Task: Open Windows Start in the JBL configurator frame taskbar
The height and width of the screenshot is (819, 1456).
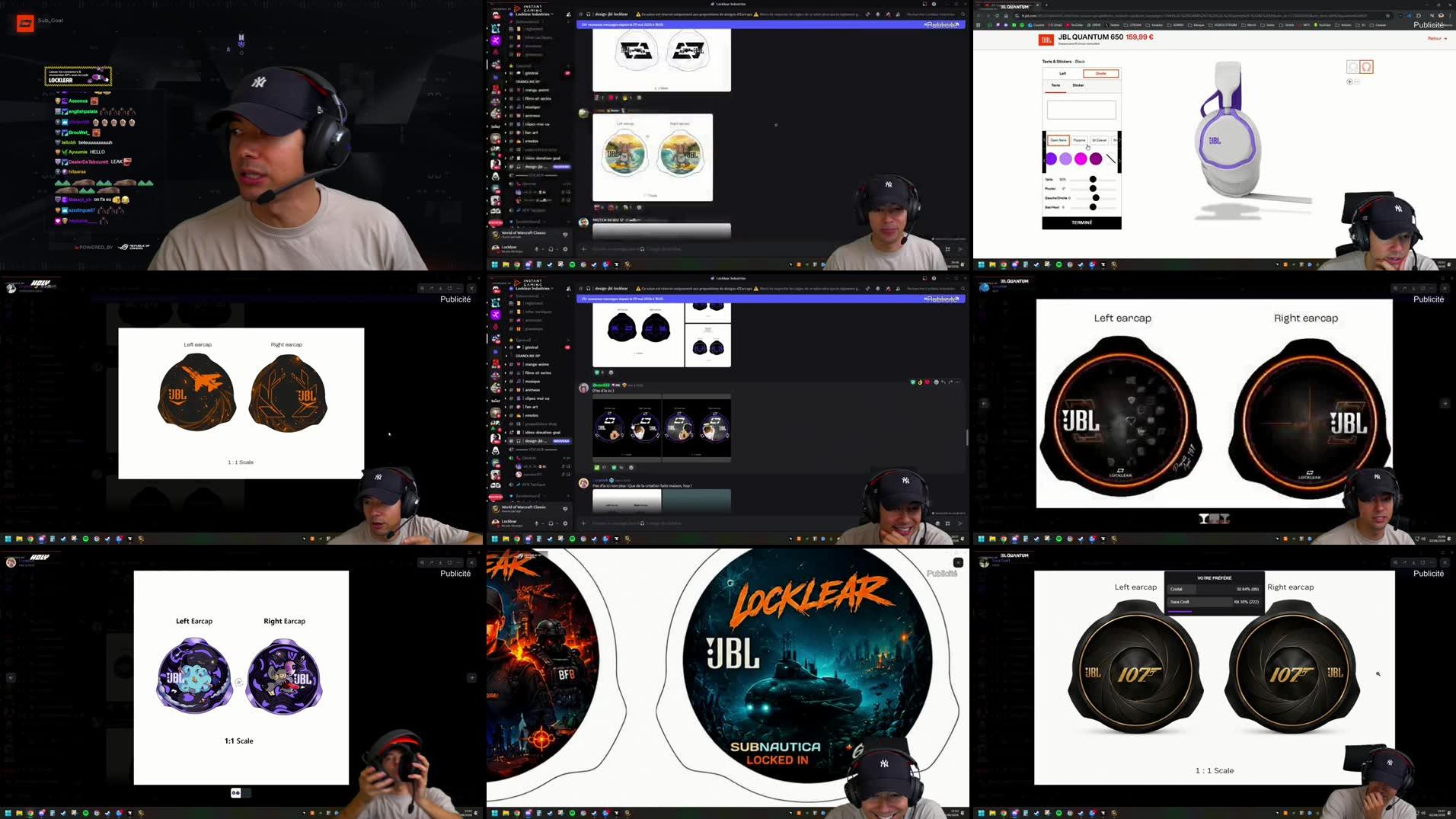Action: (981, 264)
